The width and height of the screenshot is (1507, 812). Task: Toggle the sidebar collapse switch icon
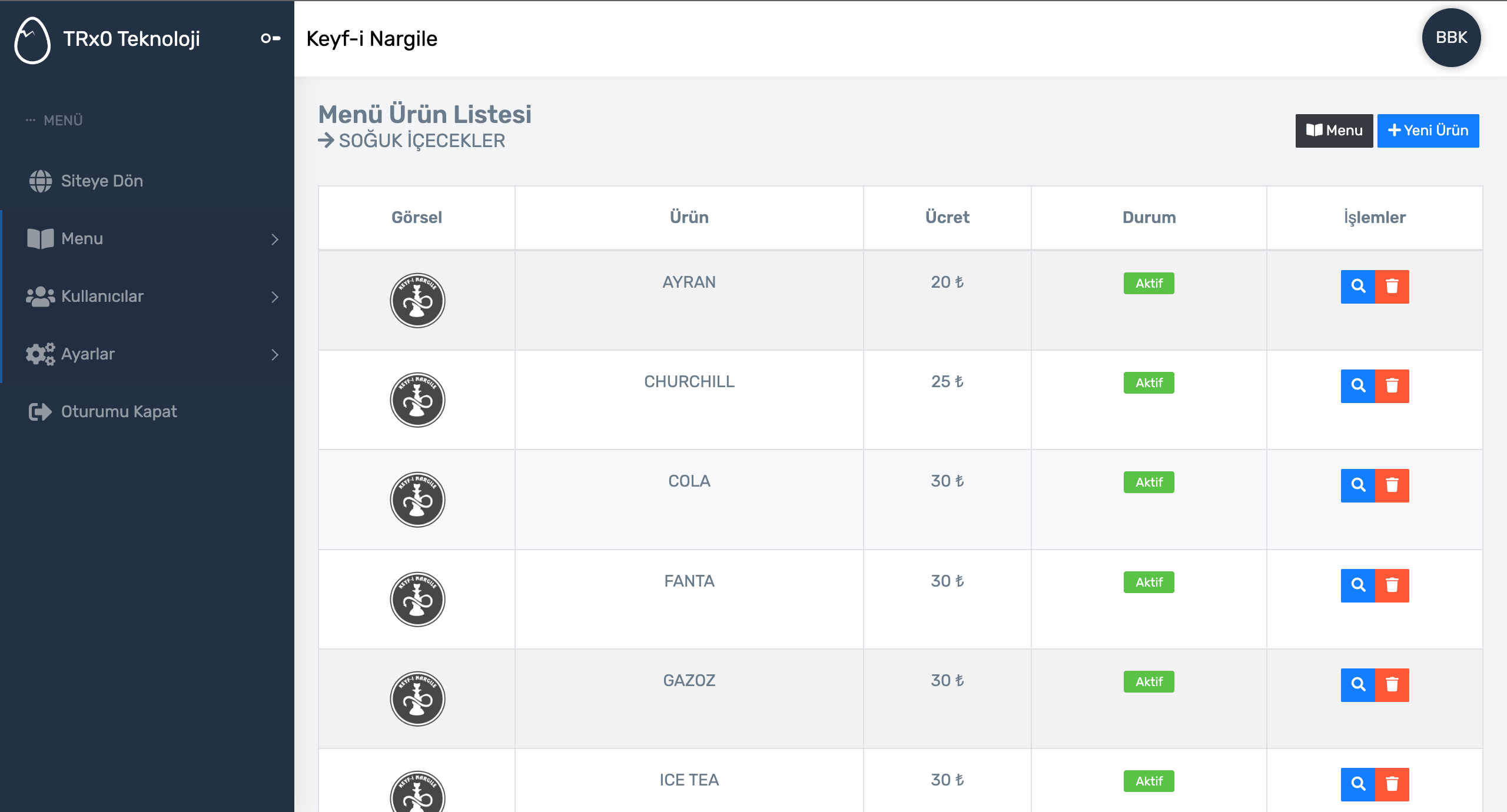click(271, 38)
